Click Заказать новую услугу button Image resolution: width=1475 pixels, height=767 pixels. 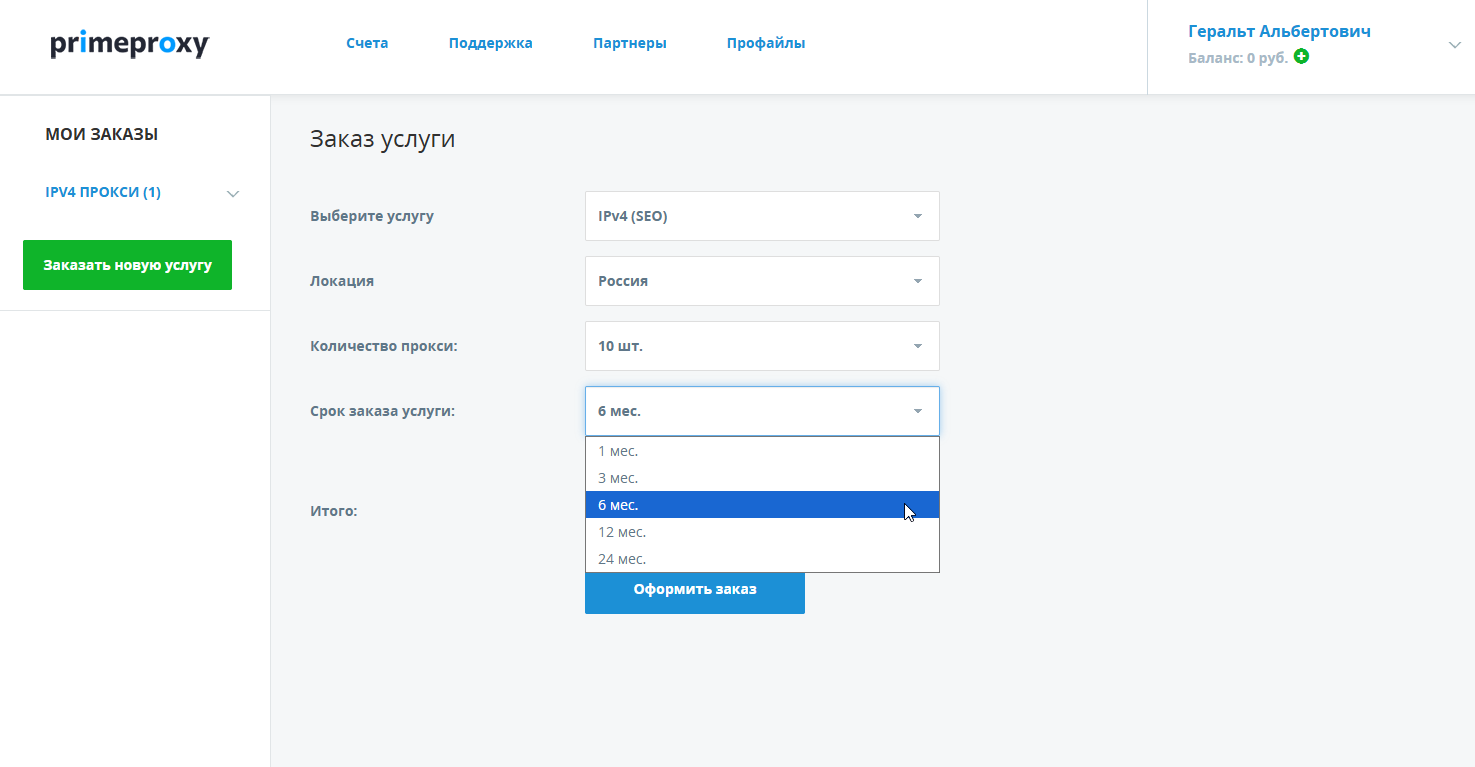tap(127, 265)
